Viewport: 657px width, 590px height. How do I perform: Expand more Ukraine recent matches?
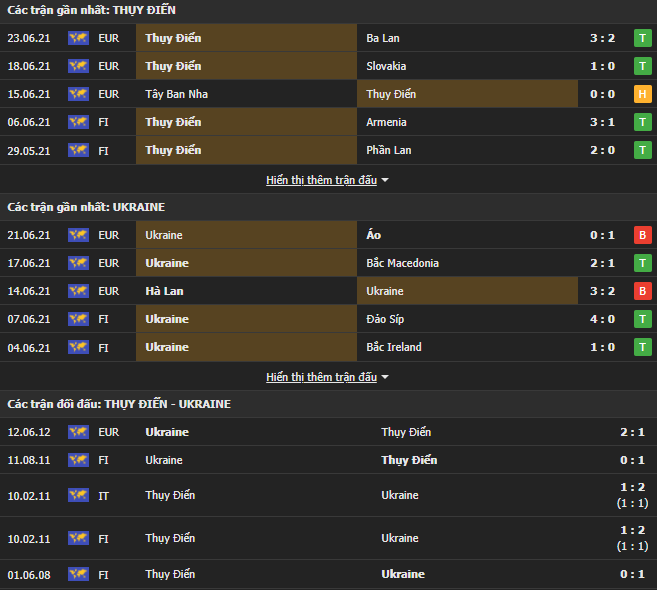click(x=321, y=377)
